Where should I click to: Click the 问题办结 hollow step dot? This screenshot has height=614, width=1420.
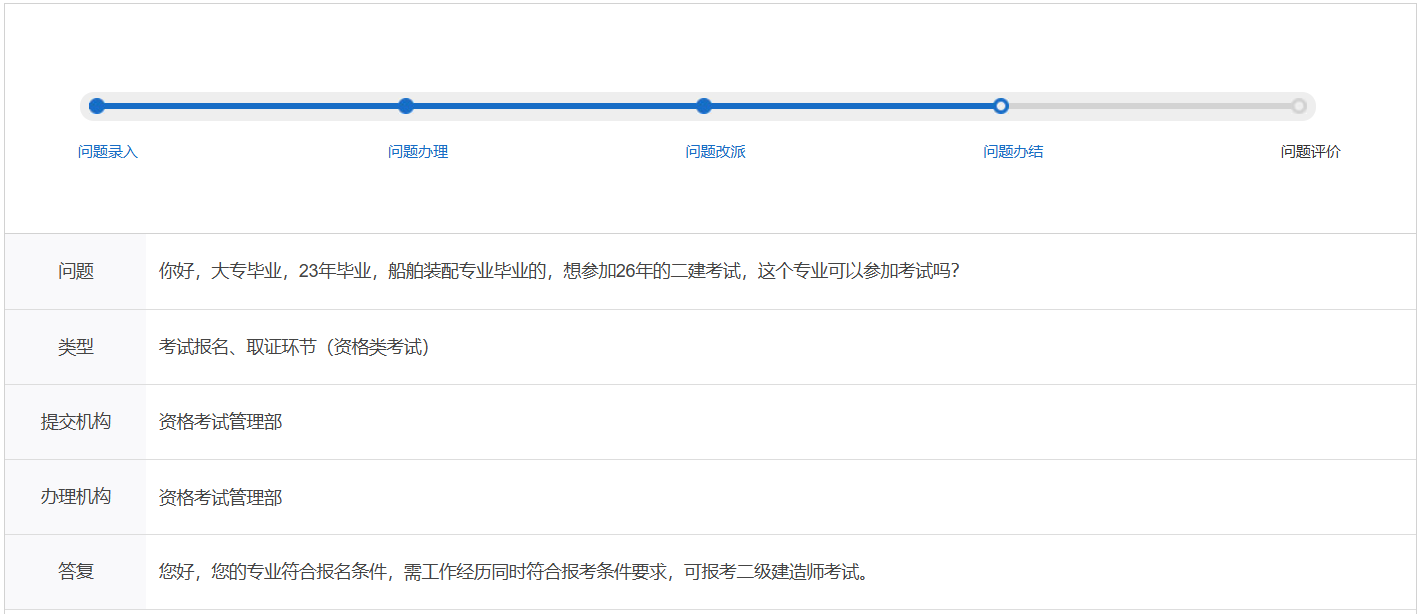pos(1001,106)
